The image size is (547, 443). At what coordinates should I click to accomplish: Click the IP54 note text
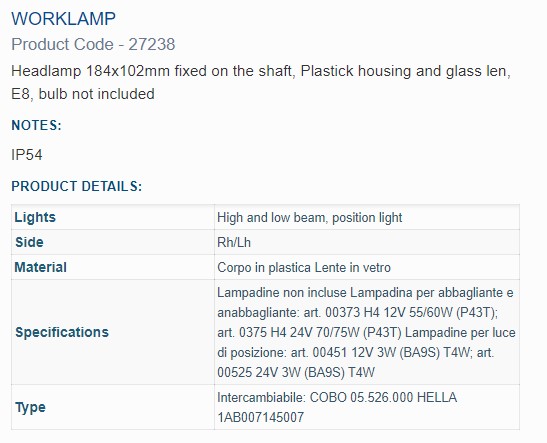[x=27, y=155]
